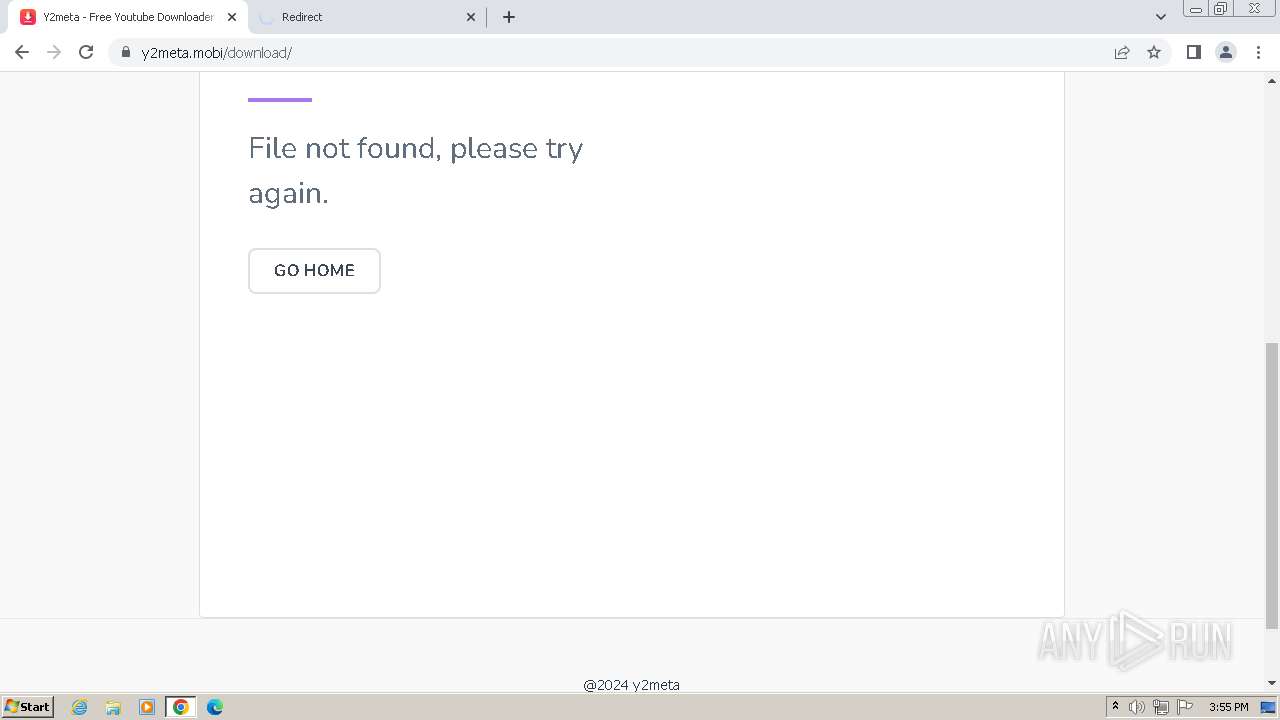
Task: Click the Chrome taskbar icon
Action: click(181, 707)
